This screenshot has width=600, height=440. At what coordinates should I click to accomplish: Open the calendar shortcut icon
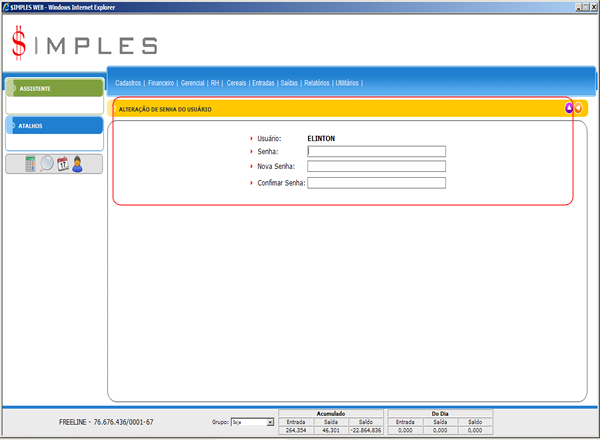62,164
